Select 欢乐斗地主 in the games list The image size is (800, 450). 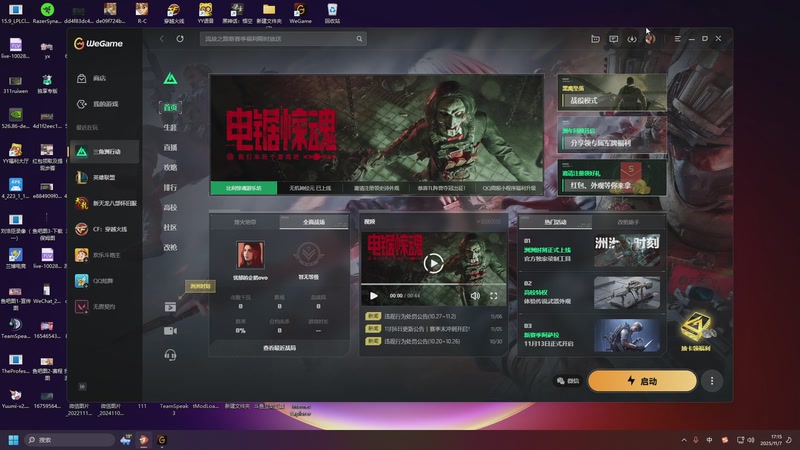(x=104, y=255)
